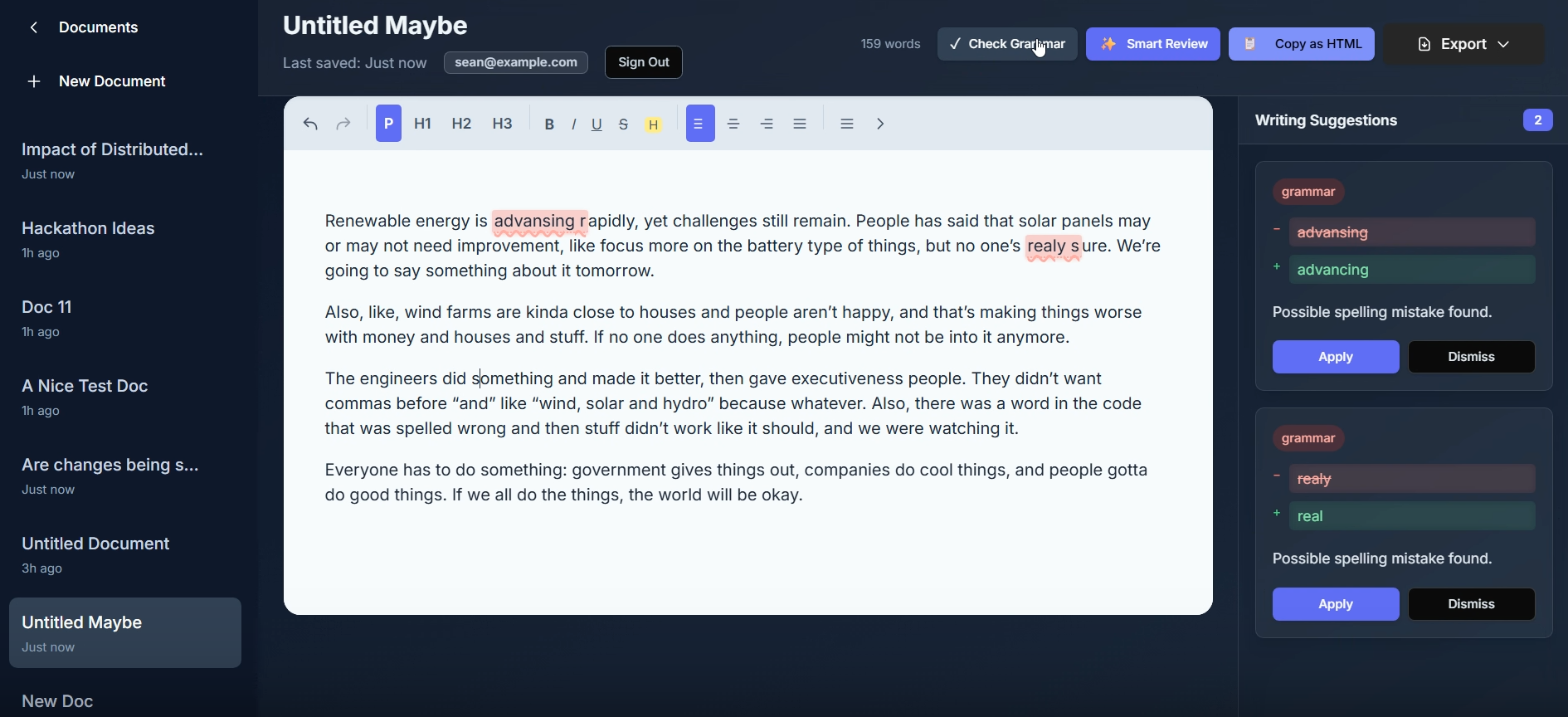This screenshot has height=717, width=1568.
Task: Apply the 'advancing' spelling suggestion
Action: (1336, 357)
